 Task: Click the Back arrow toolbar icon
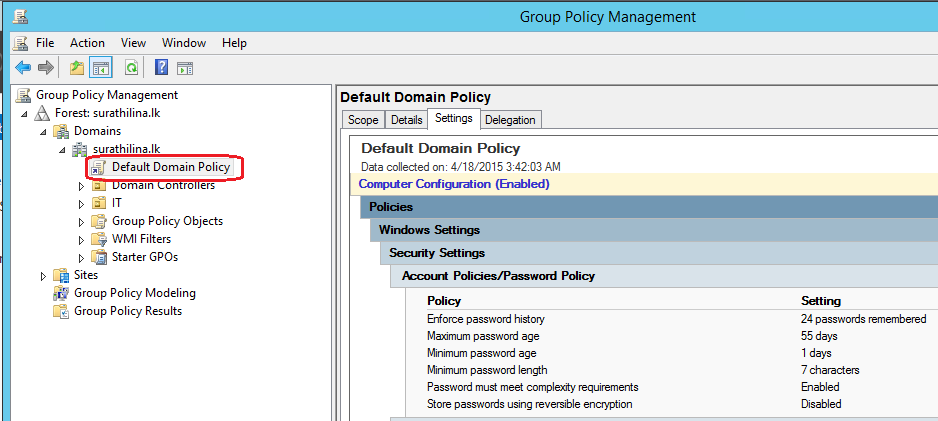(23, 68)
